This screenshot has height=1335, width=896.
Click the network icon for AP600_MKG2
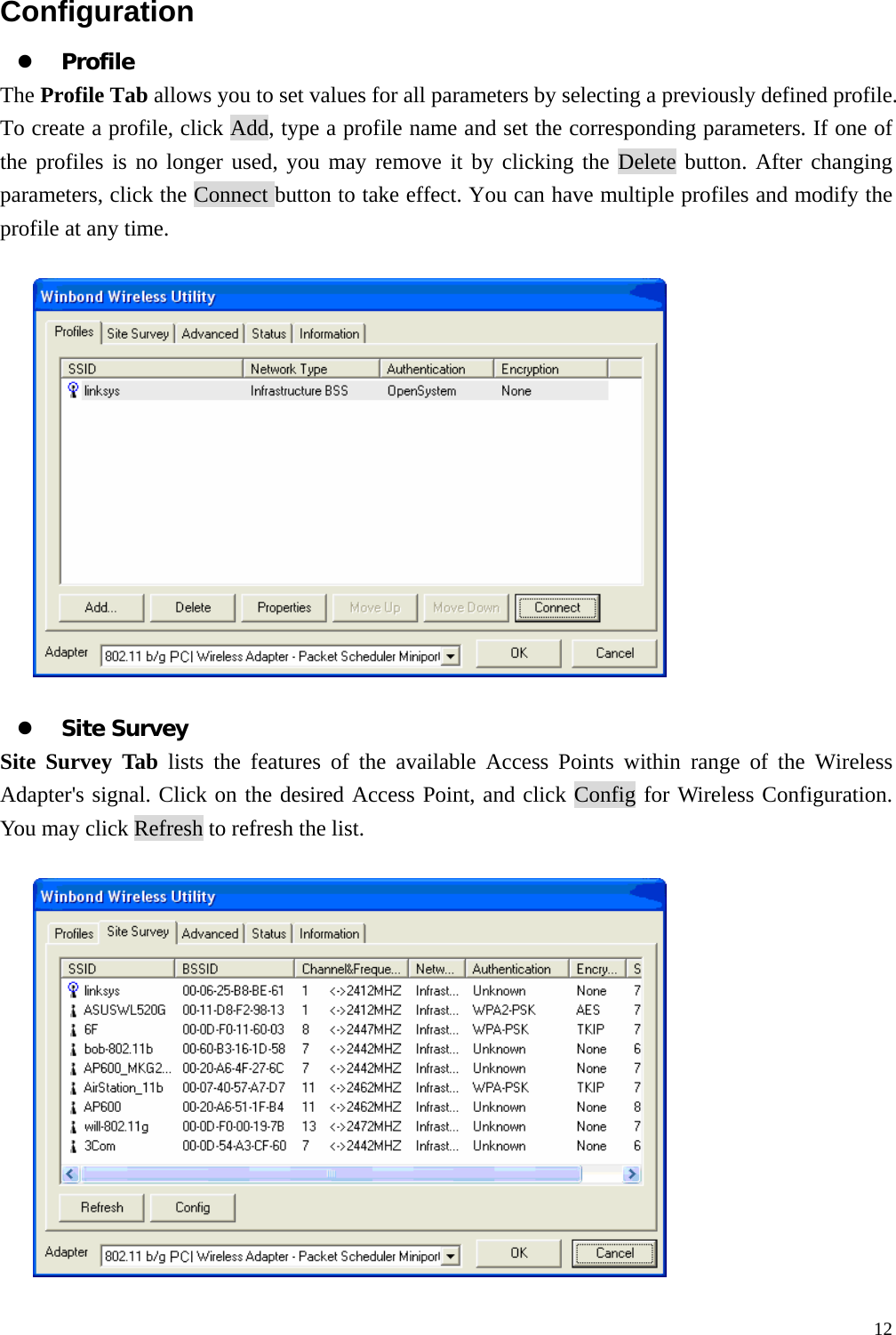[73, 1068]
